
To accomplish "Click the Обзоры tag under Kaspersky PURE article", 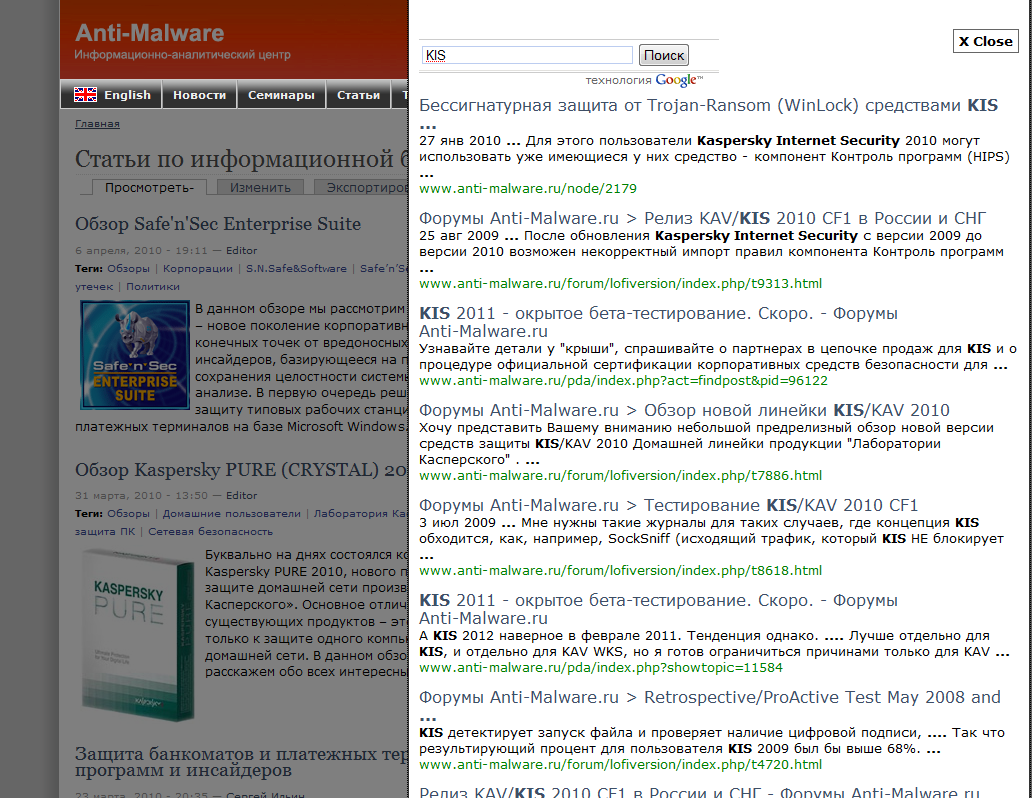I will (128, 514).
